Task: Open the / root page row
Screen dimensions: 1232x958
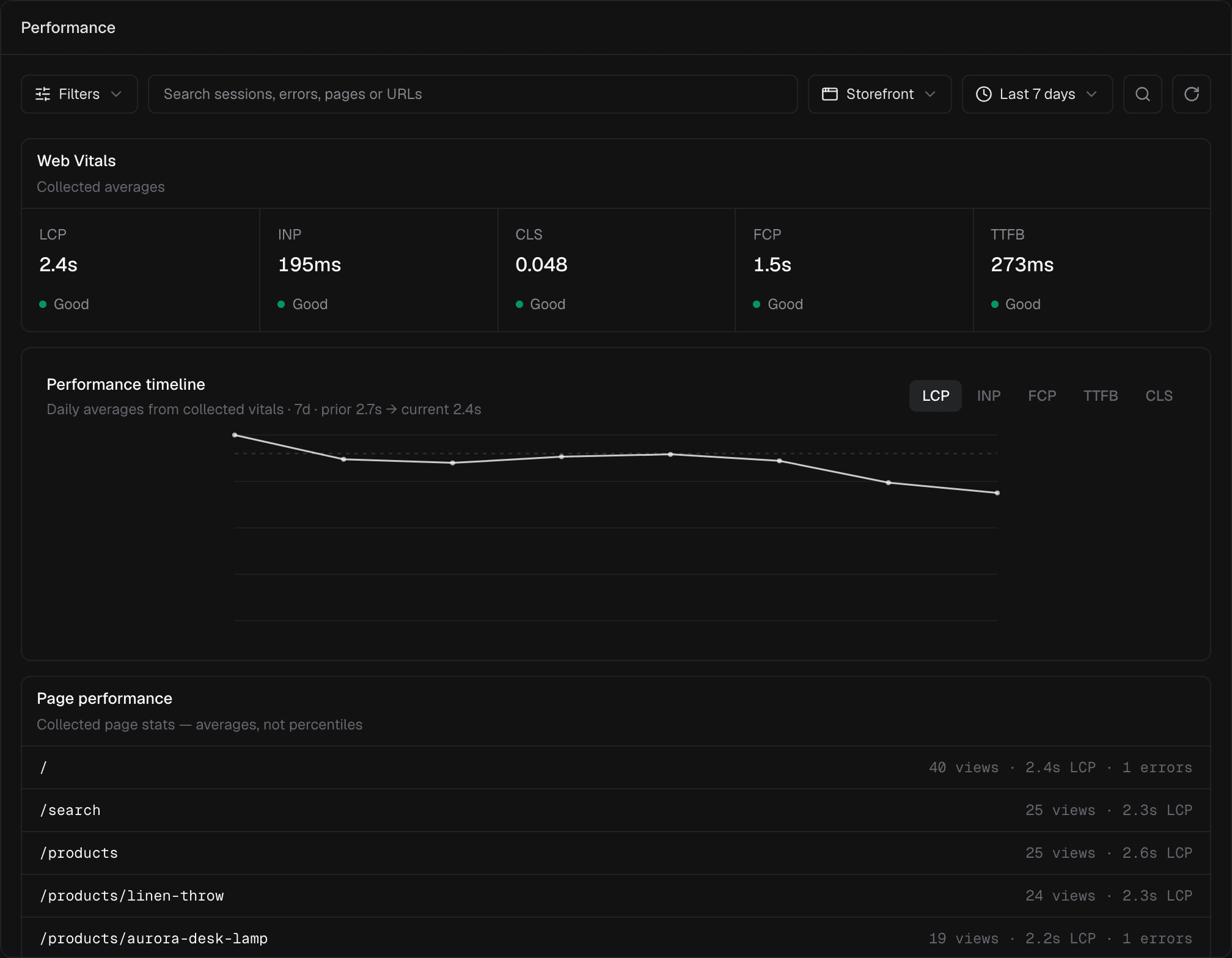Action: point(616,767)
